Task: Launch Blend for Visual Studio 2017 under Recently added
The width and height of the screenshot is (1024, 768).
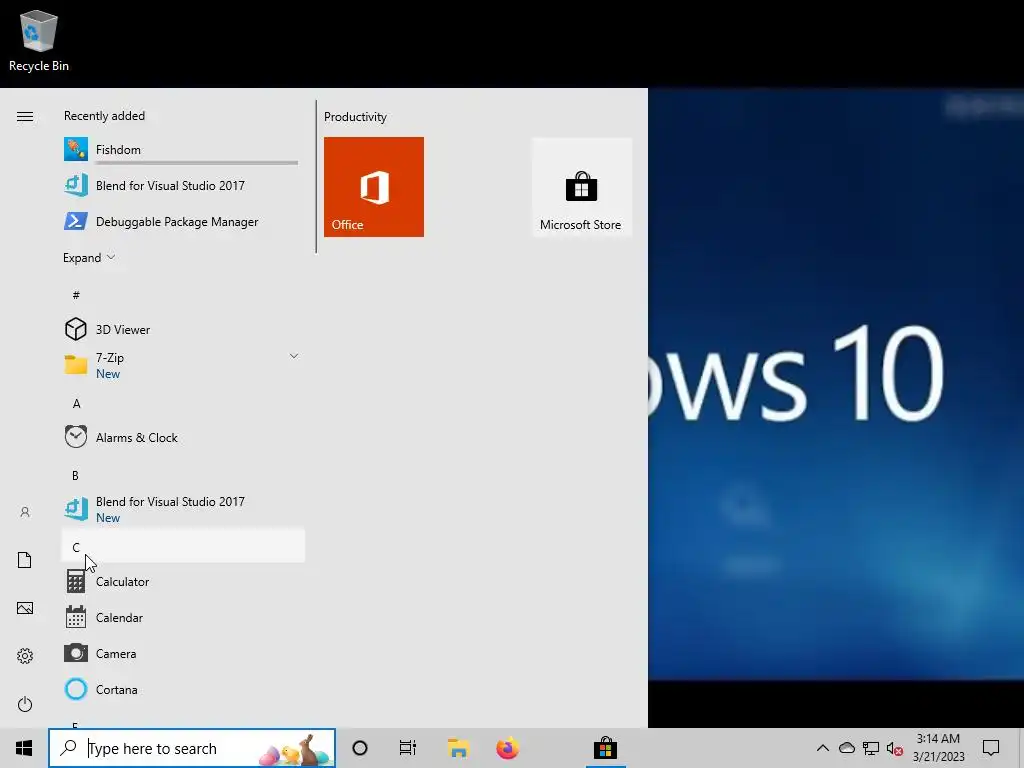Action: (183, 185)
